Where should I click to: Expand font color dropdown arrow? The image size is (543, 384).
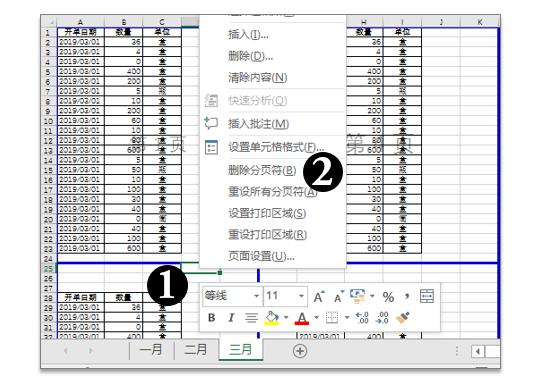coord(316,317)
